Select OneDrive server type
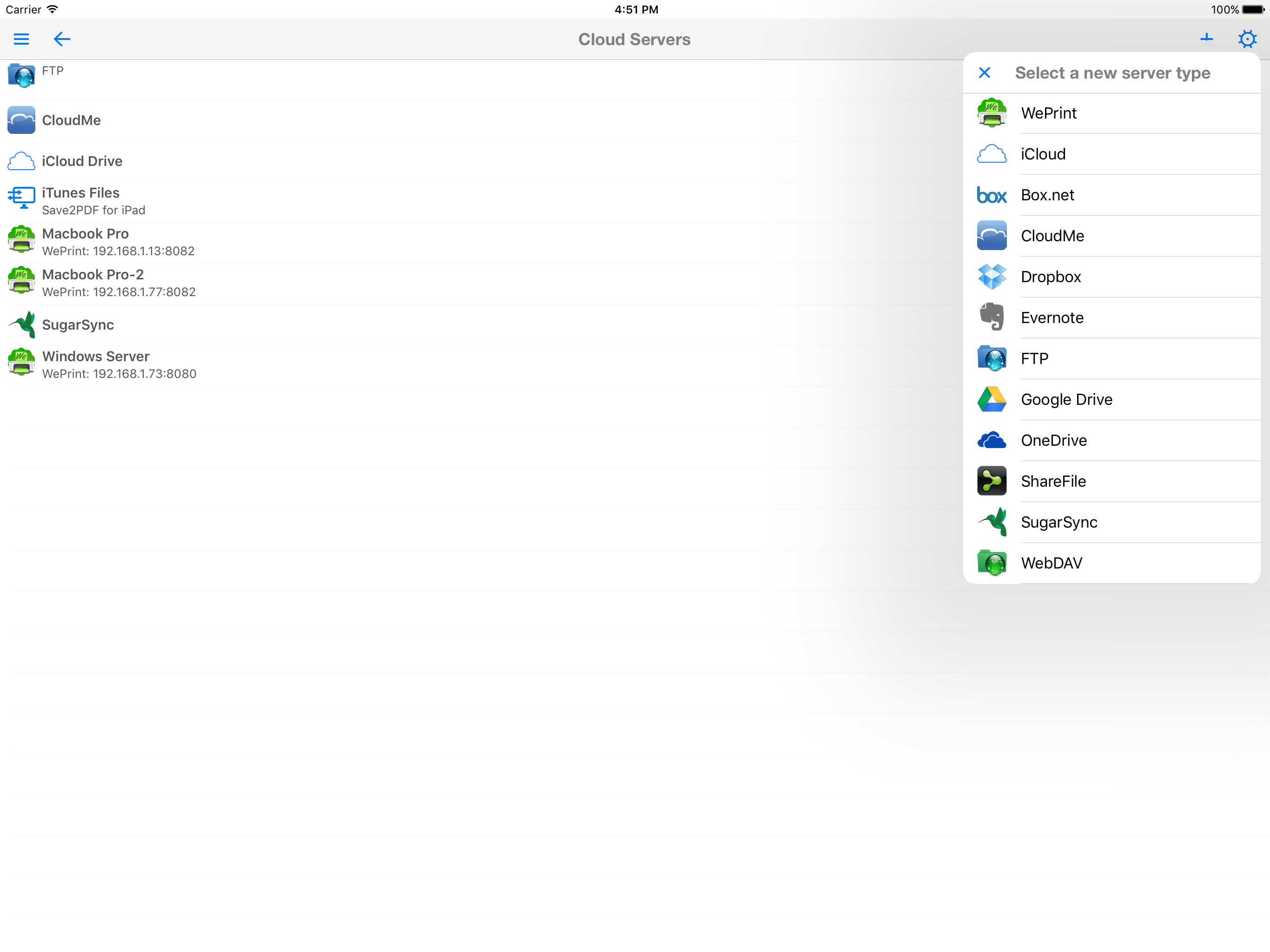The image size is (1270, 952). tap(1053, 440)
